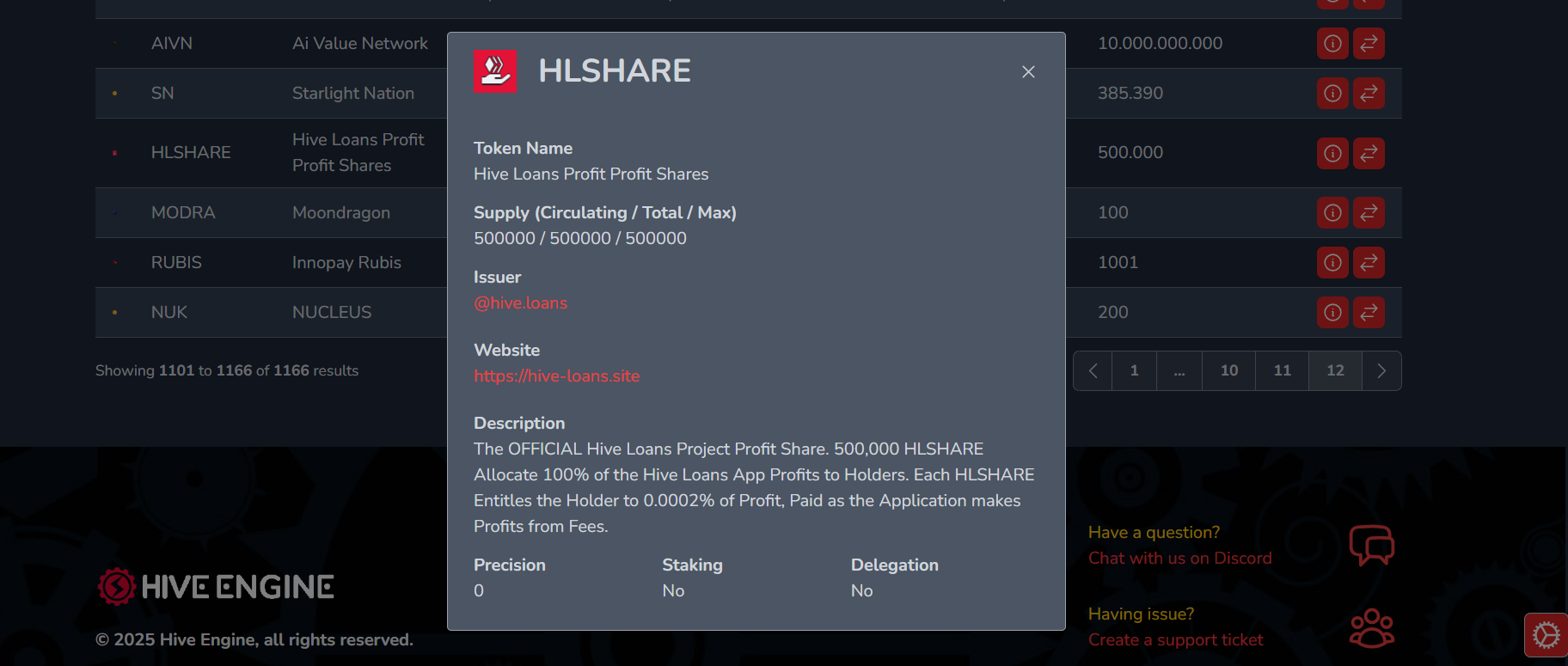The height and width of the screenshot is (666, 1568).
Task: Select page 12 in pagination
Action: coord(1335,370)
